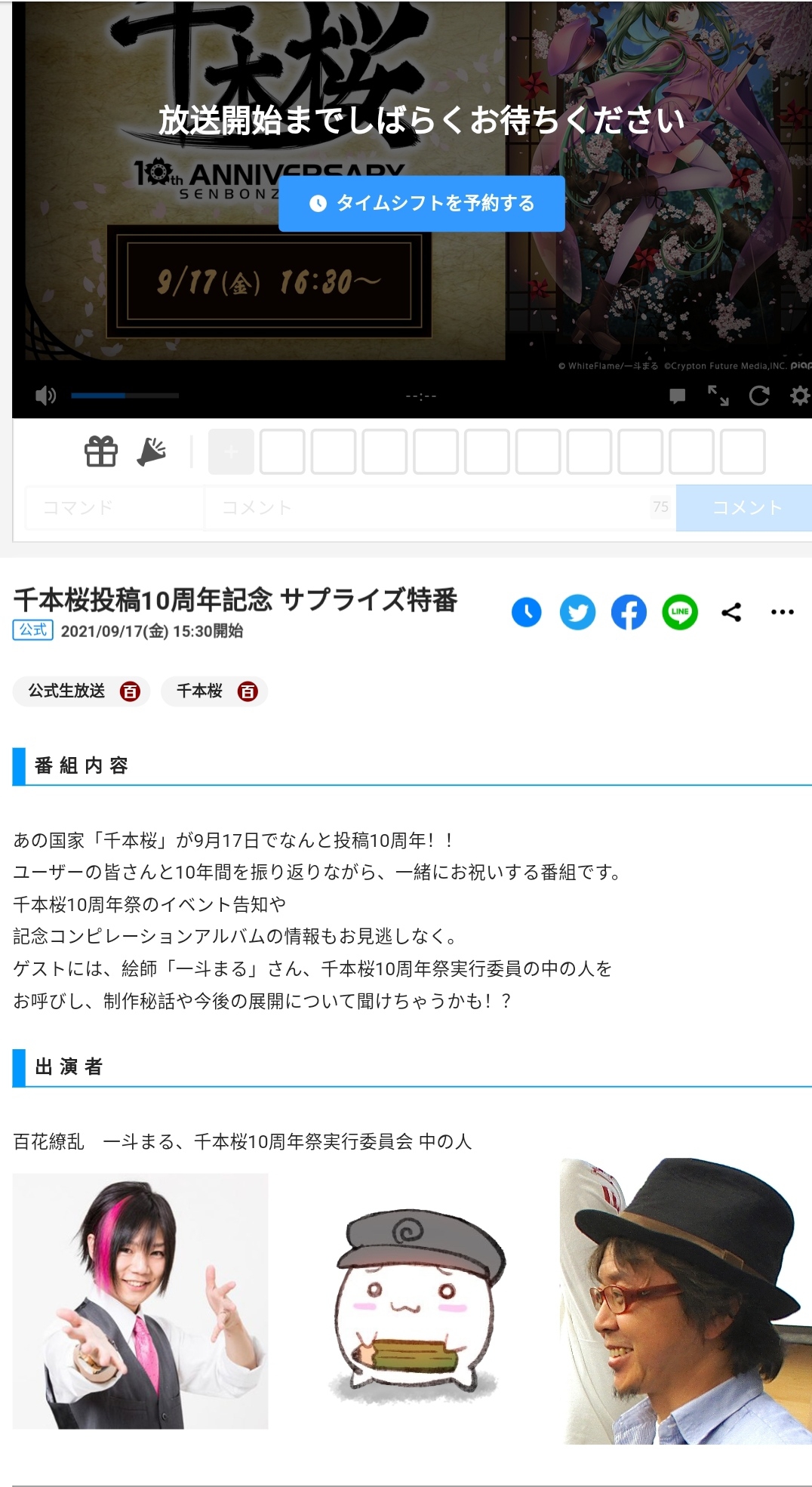Image resolution: width=812 pixels, height=1487 pixels.
Task: Click the start time 2021/09/17(金) 15:30開始
Action: point(152,631)
